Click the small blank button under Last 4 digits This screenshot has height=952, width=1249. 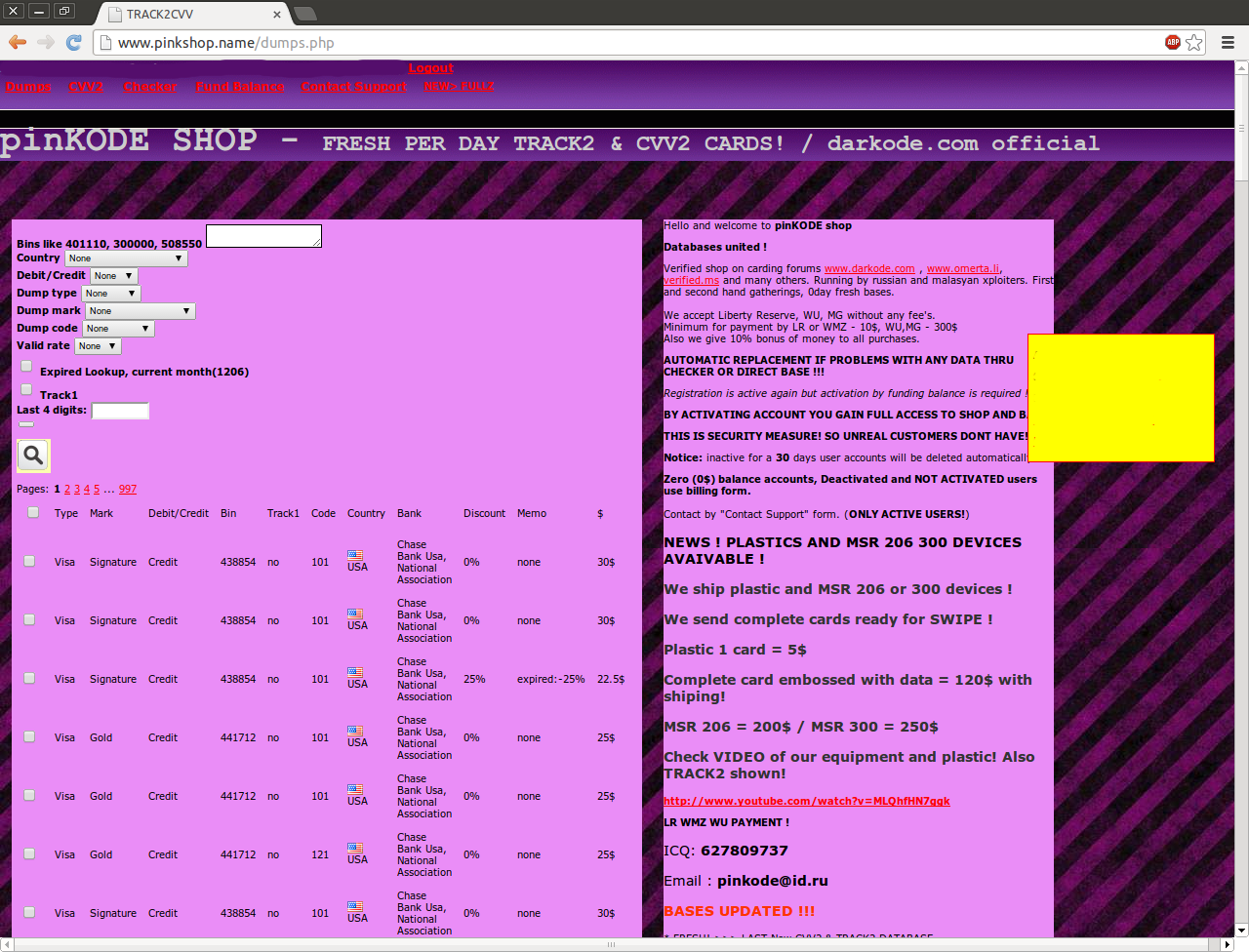[26, 424]
